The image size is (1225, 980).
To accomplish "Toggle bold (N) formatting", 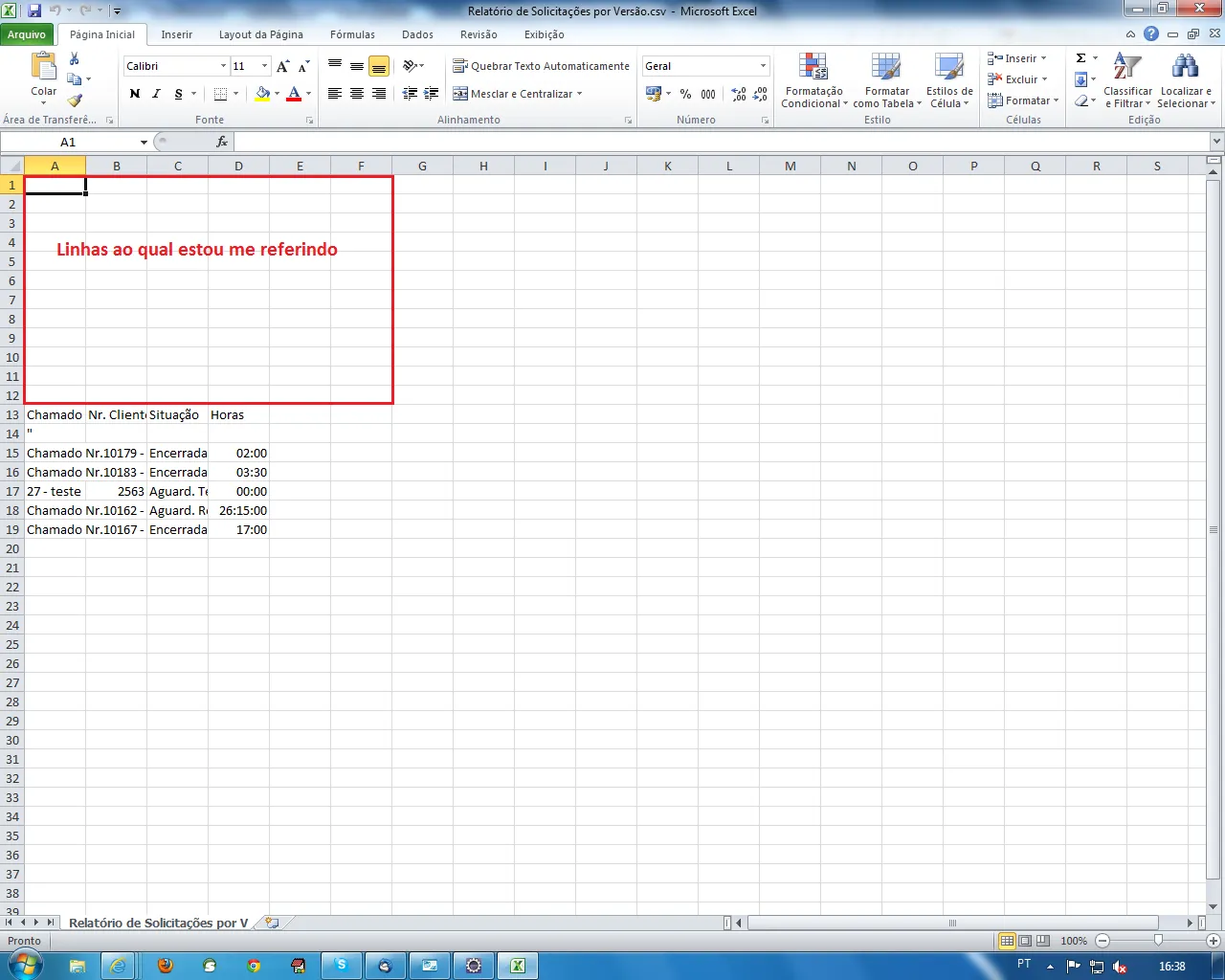I will [134, 94].
